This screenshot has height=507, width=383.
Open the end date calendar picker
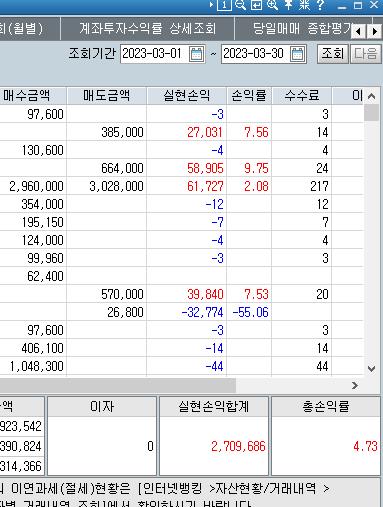pos(297,54)
